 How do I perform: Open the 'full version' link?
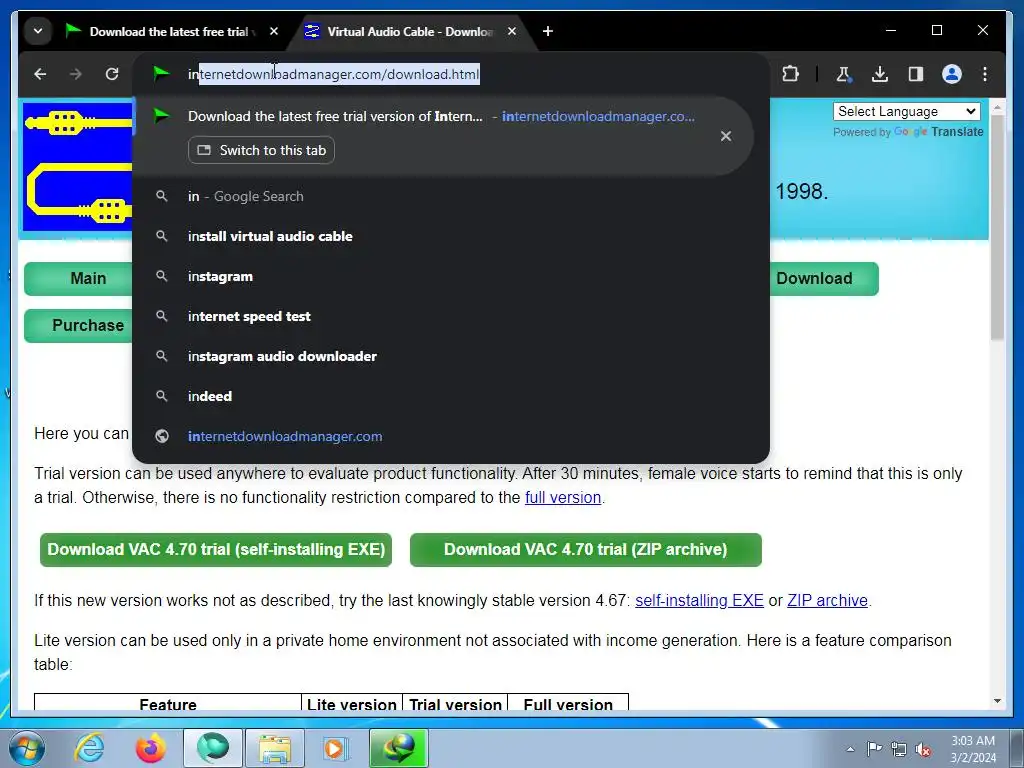click(x=563, y=498)
